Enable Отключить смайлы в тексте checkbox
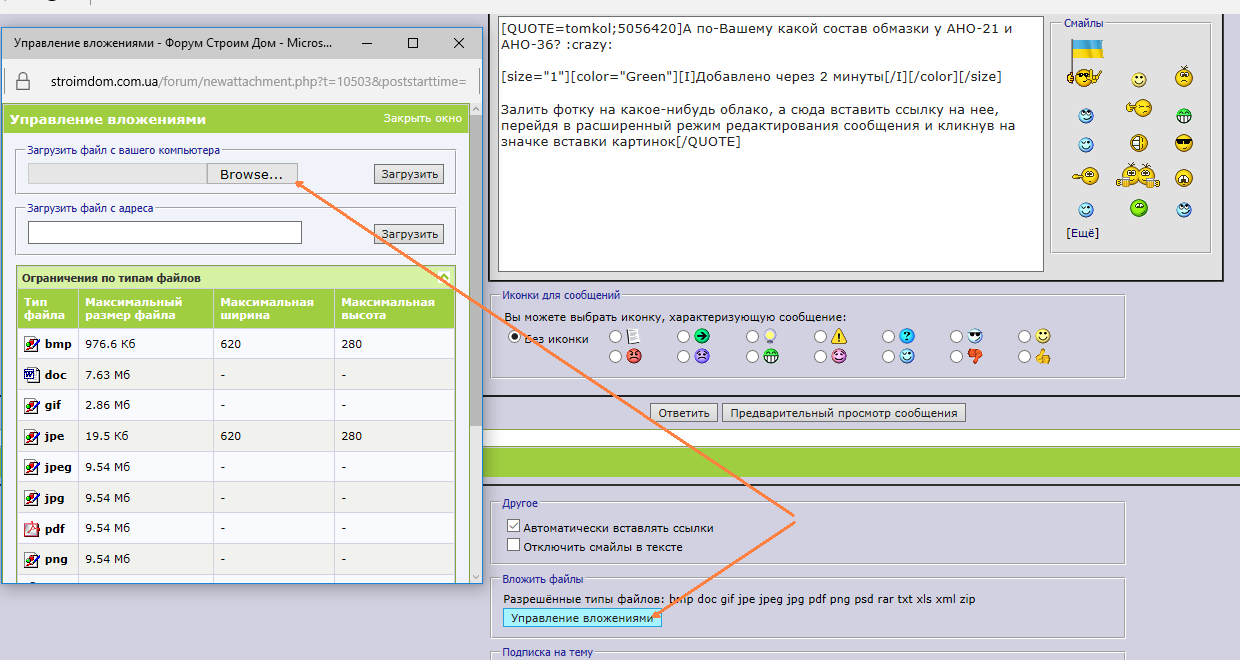 [x=514, y=545]
